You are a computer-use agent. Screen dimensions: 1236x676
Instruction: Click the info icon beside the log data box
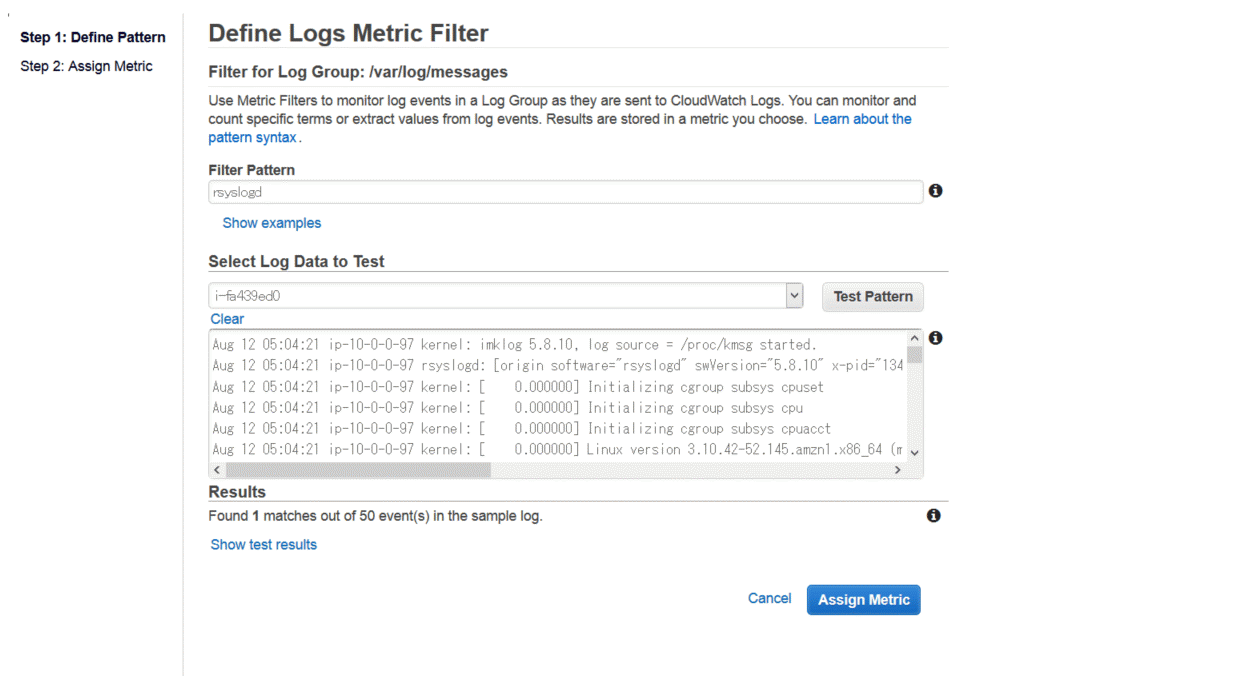coord(935,338)
